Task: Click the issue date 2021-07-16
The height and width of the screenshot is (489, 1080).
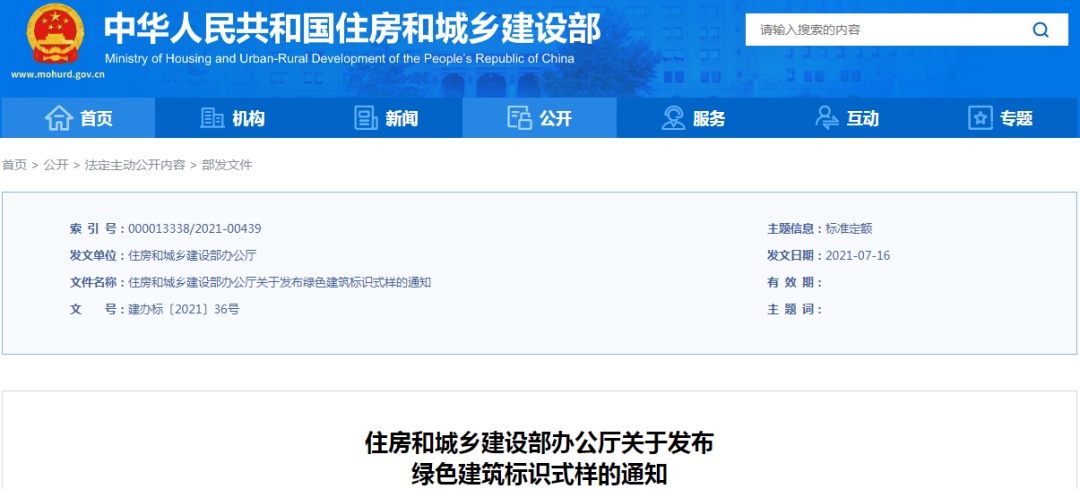Action: tap(858, 256)
